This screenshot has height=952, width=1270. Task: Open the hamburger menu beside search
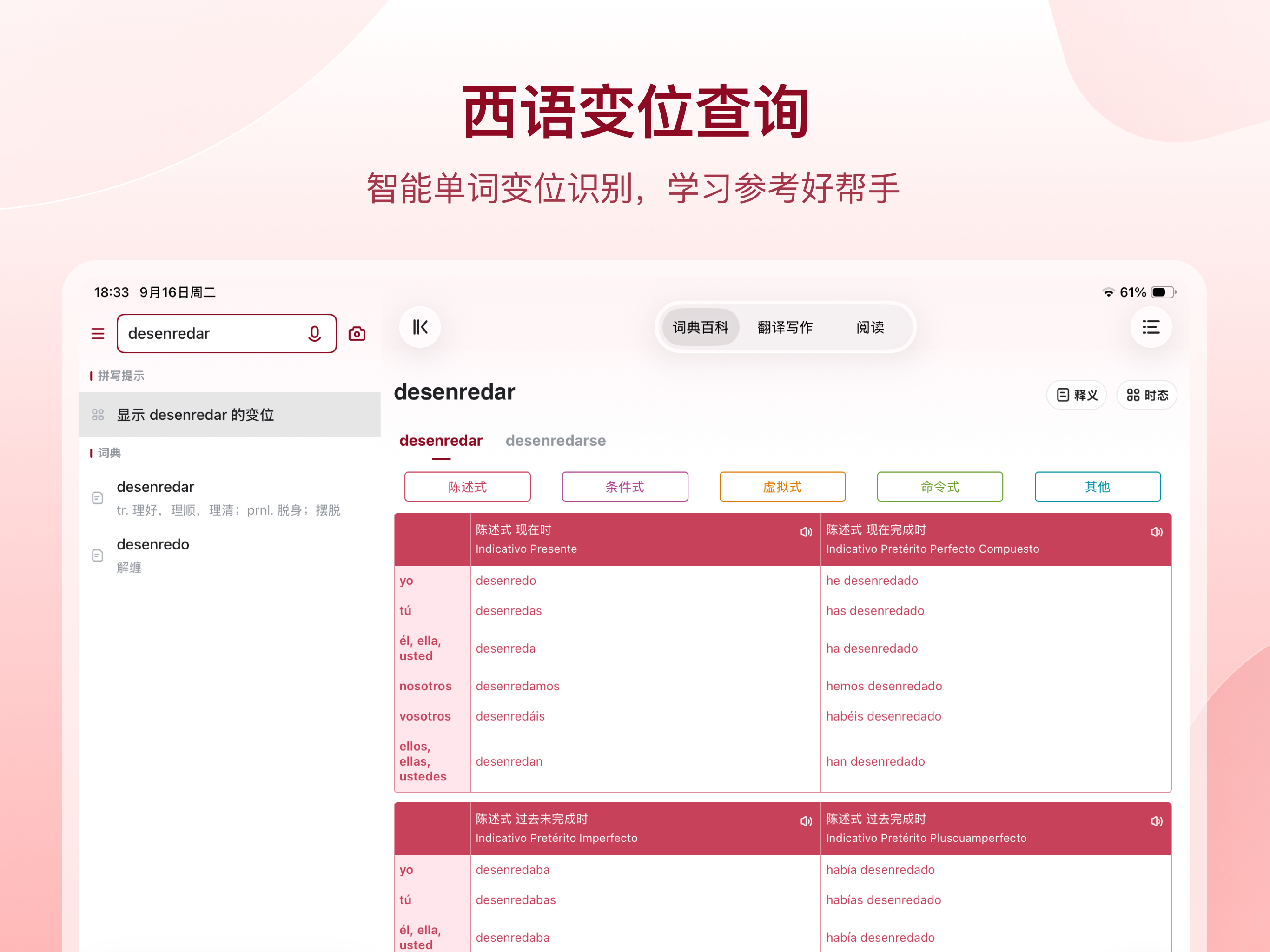tap(98, 334)
